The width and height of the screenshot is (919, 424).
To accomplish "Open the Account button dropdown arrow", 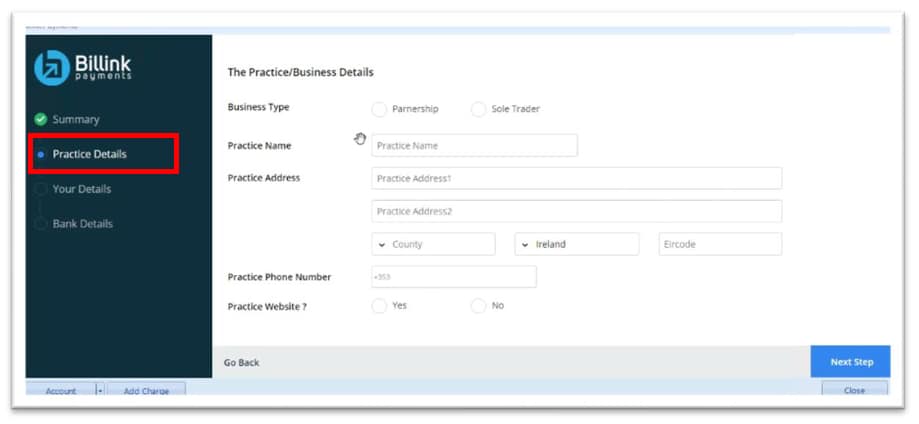I will tap(100, 391).
